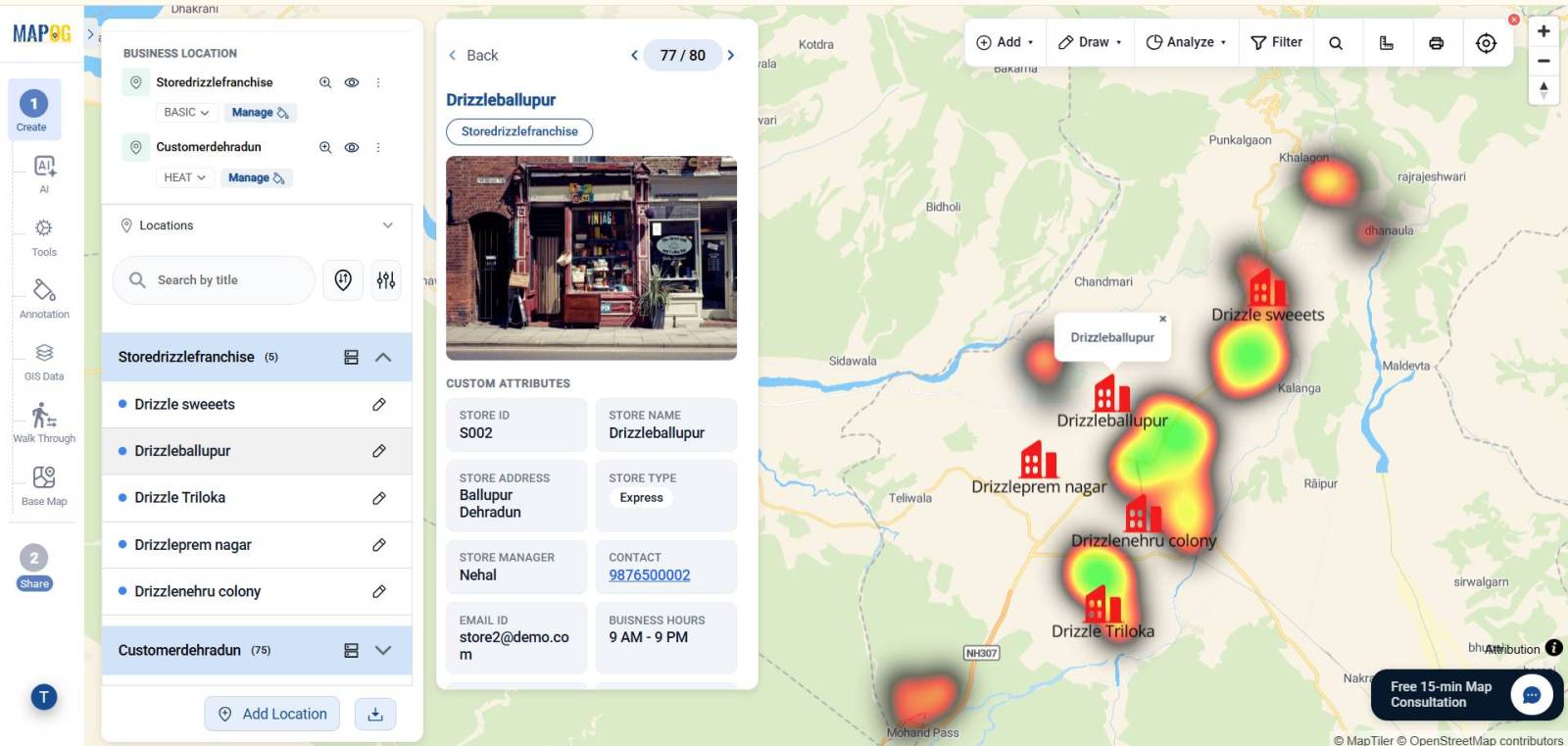Collapse the Locations section

click(x=388, y=225)
